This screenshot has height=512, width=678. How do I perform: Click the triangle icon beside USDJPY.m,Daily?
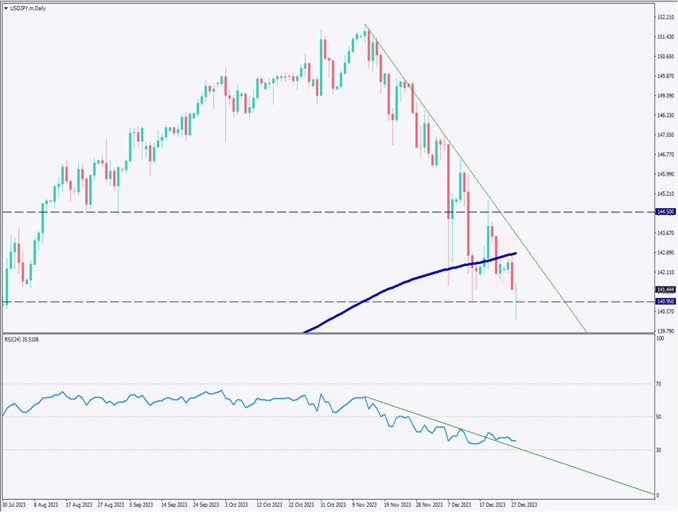tap(5, 7)
